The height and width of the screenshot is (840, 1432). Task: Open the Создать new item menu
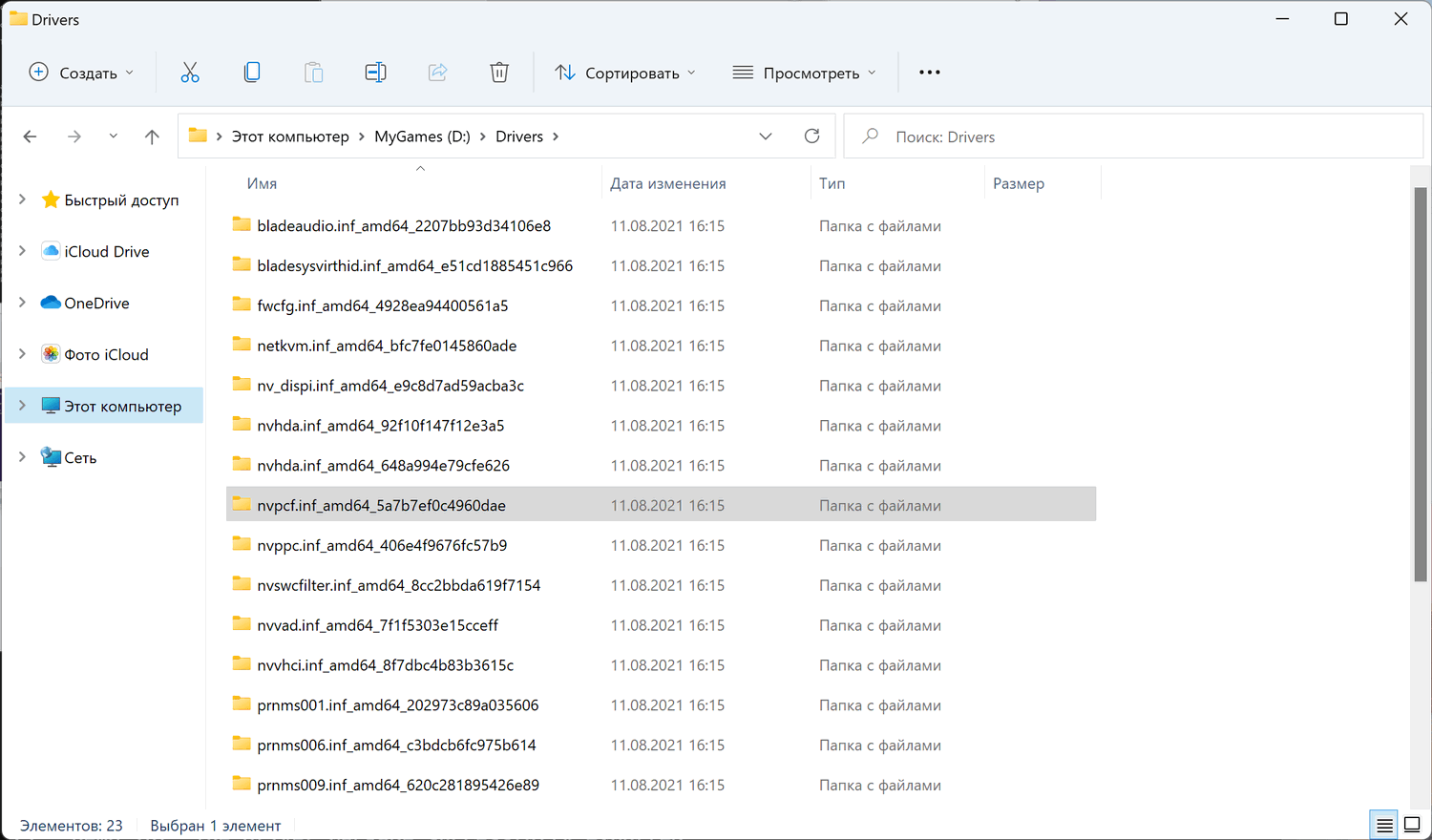[x=82, y=73]
